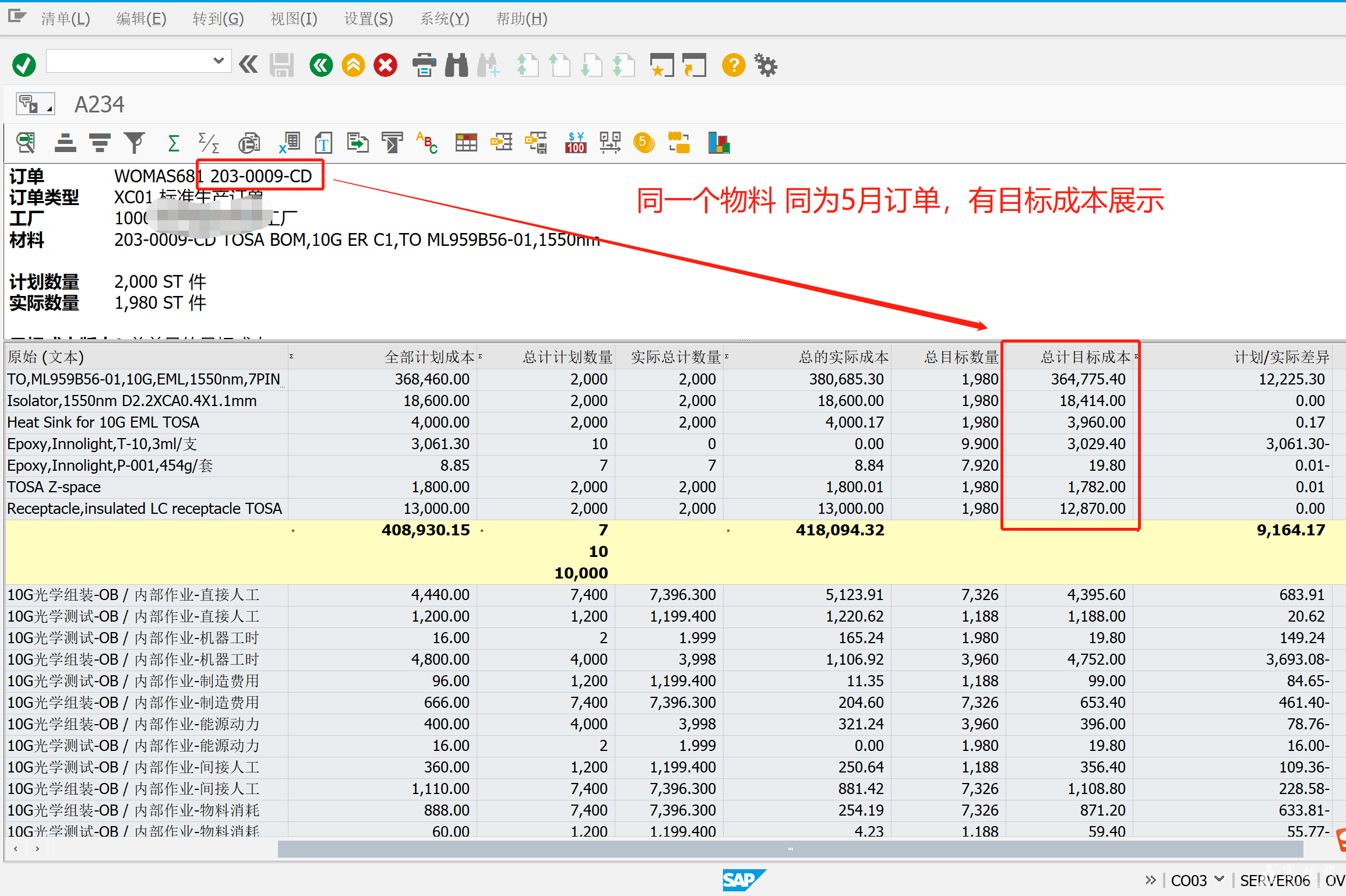Viewport: 1346px width, 896px height.
Task: Open Change Layout grid icon
Action: pos(466,143)
